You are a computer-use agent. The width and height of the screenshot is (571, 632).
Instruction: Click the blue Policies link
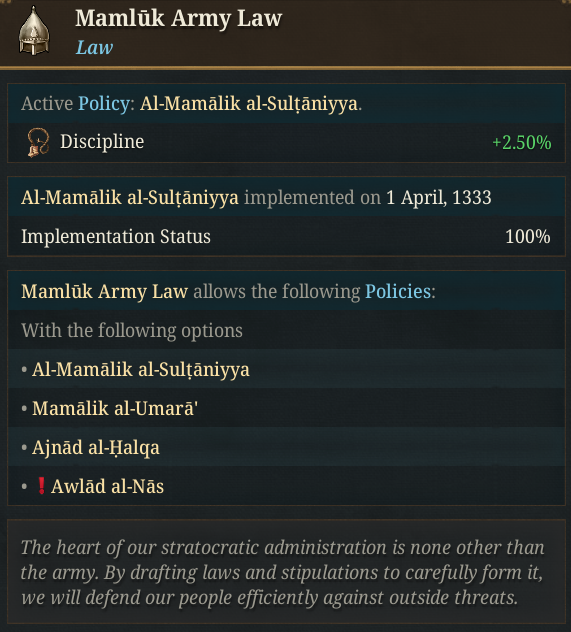398,291
